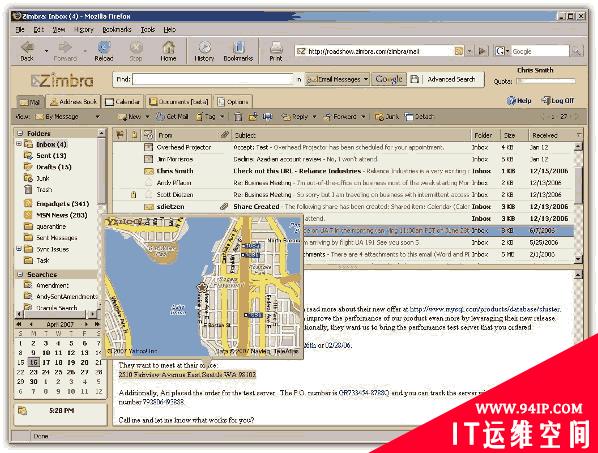
Task: Click the Google search button in Zimbra
Action: pyautogui.click(x=389, y=79)
